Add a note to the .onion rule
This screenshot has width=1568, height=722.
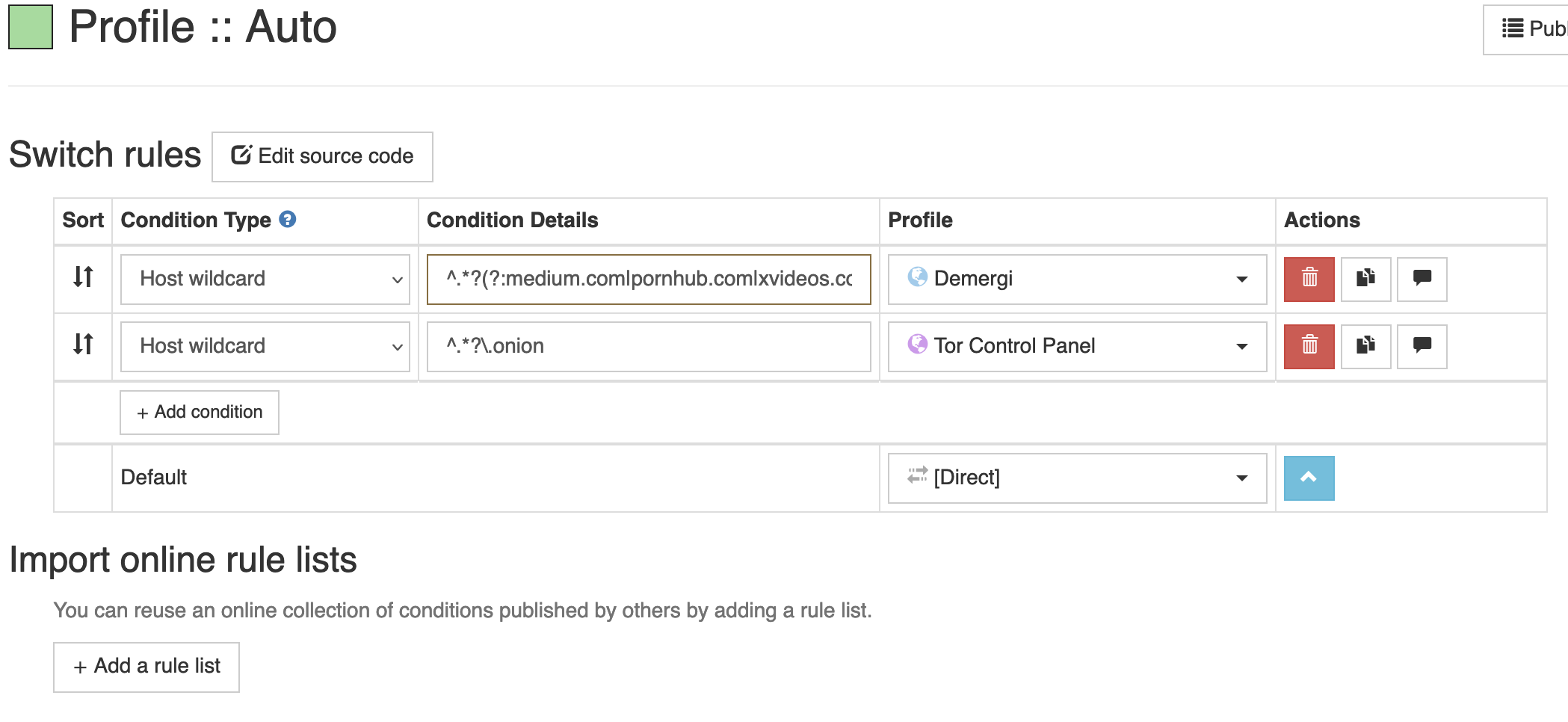click(x=1422, y=346)
